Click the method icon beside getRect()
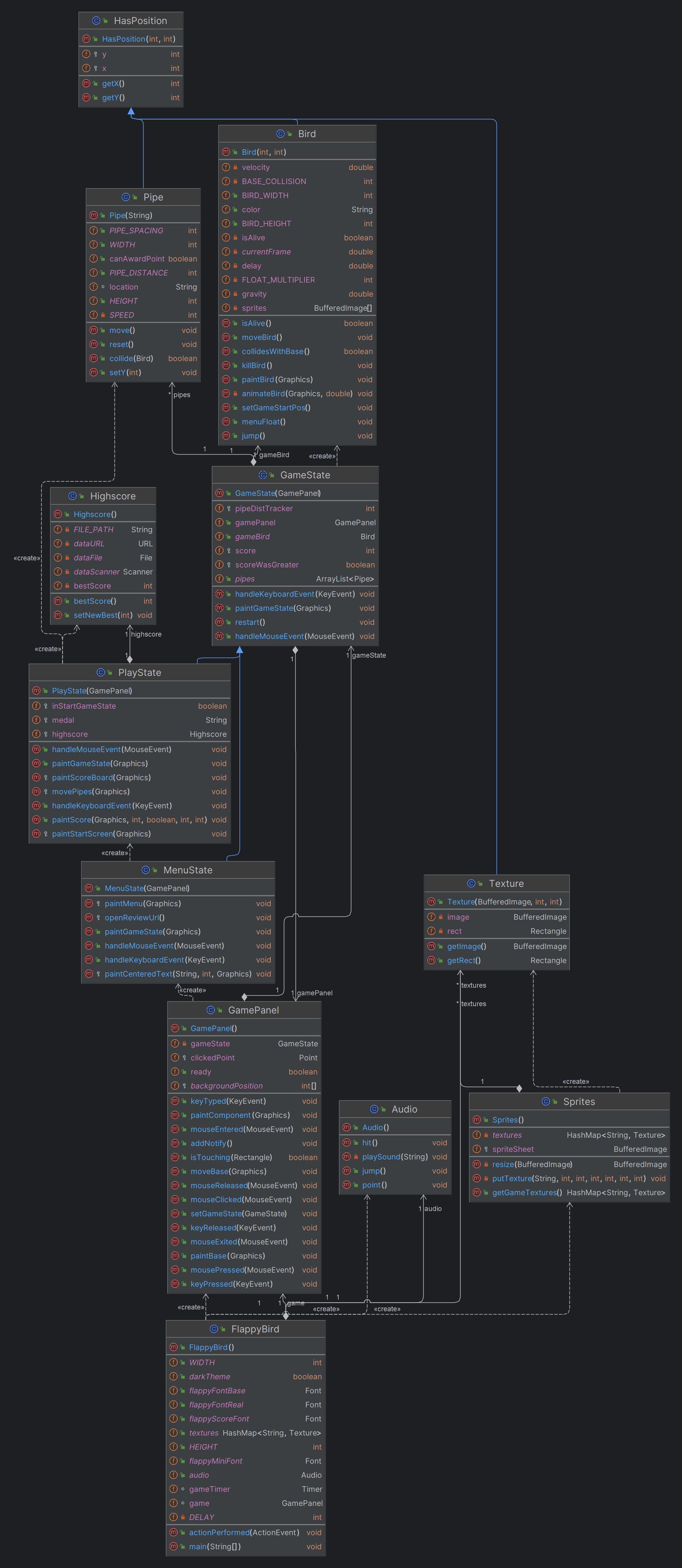This screenshot has width=682, height=1568. [431, 960]
